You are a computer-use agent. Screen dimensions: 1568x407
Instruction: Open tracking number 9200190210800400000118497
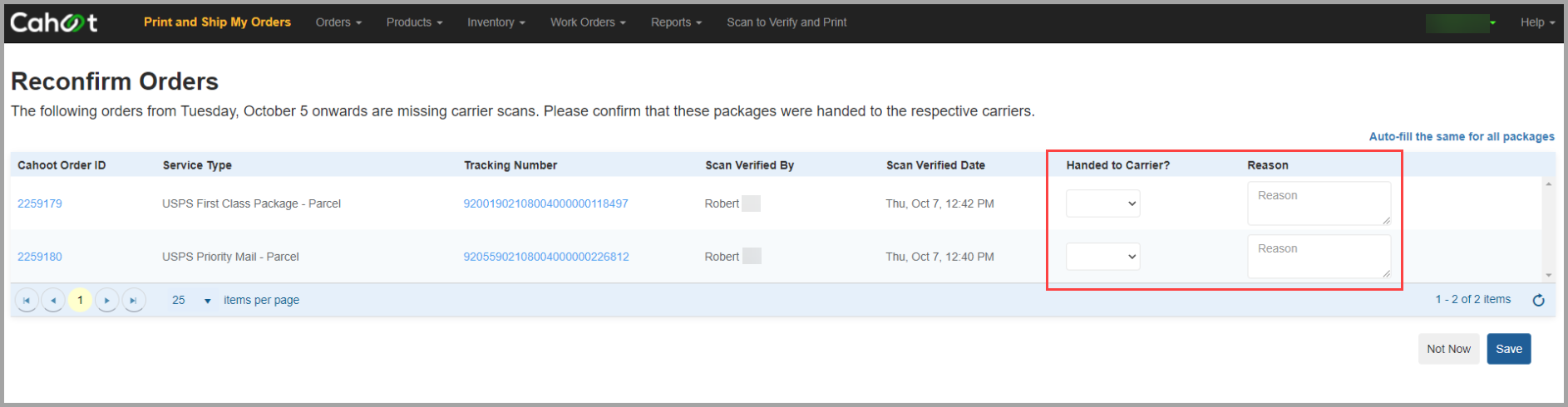coord(545,203)
